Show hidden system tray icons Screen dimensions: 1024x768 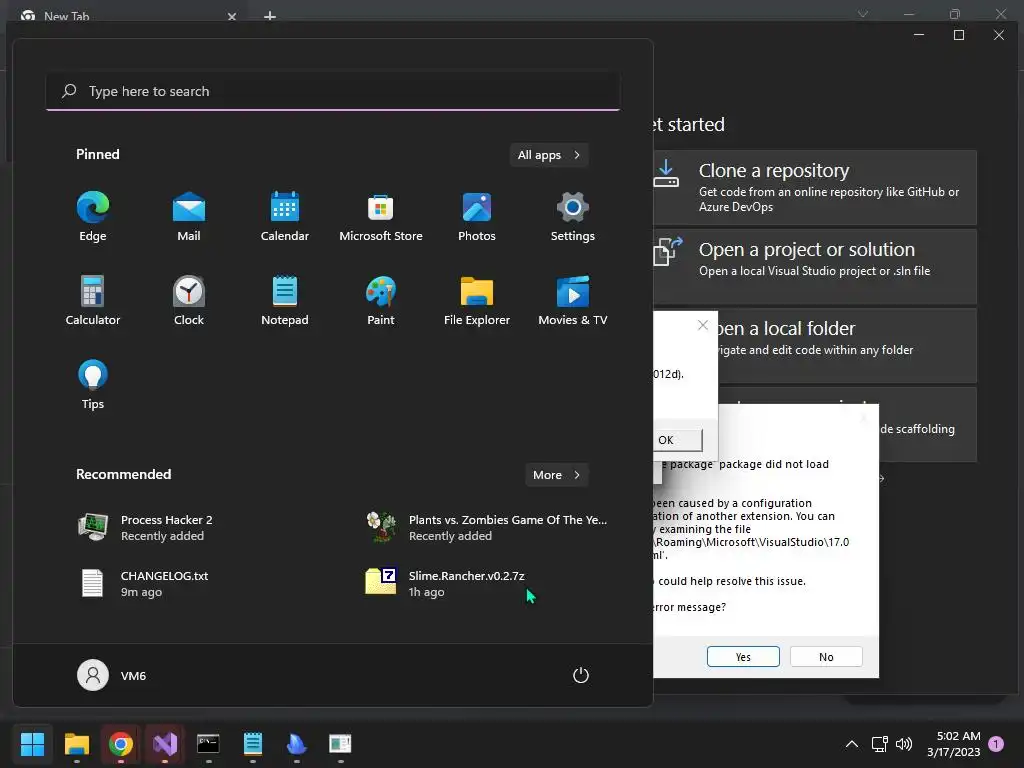coord(852,744)
